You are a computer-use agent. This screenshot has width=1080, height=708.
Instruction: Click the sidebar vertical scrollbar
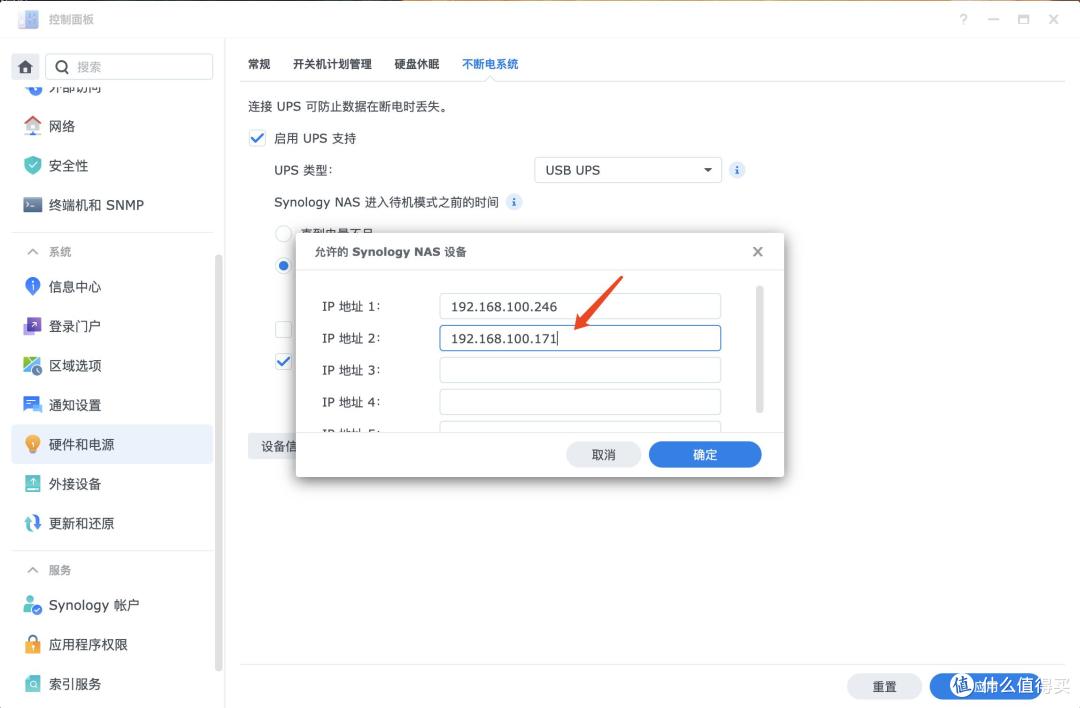coord(218,461)
